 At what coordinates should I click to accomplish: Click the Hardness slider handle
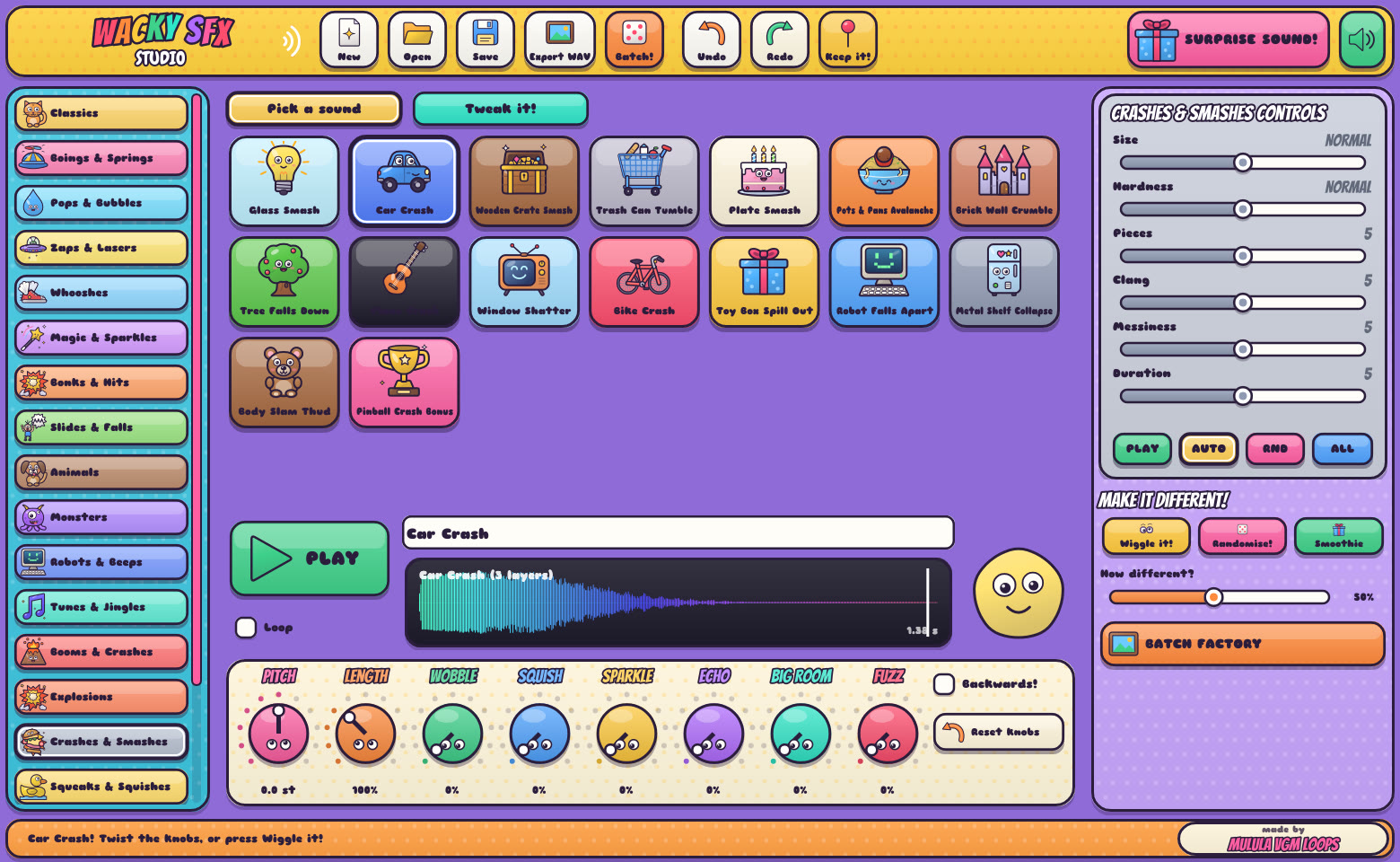pyautogui.click(x=1243, y=209)
